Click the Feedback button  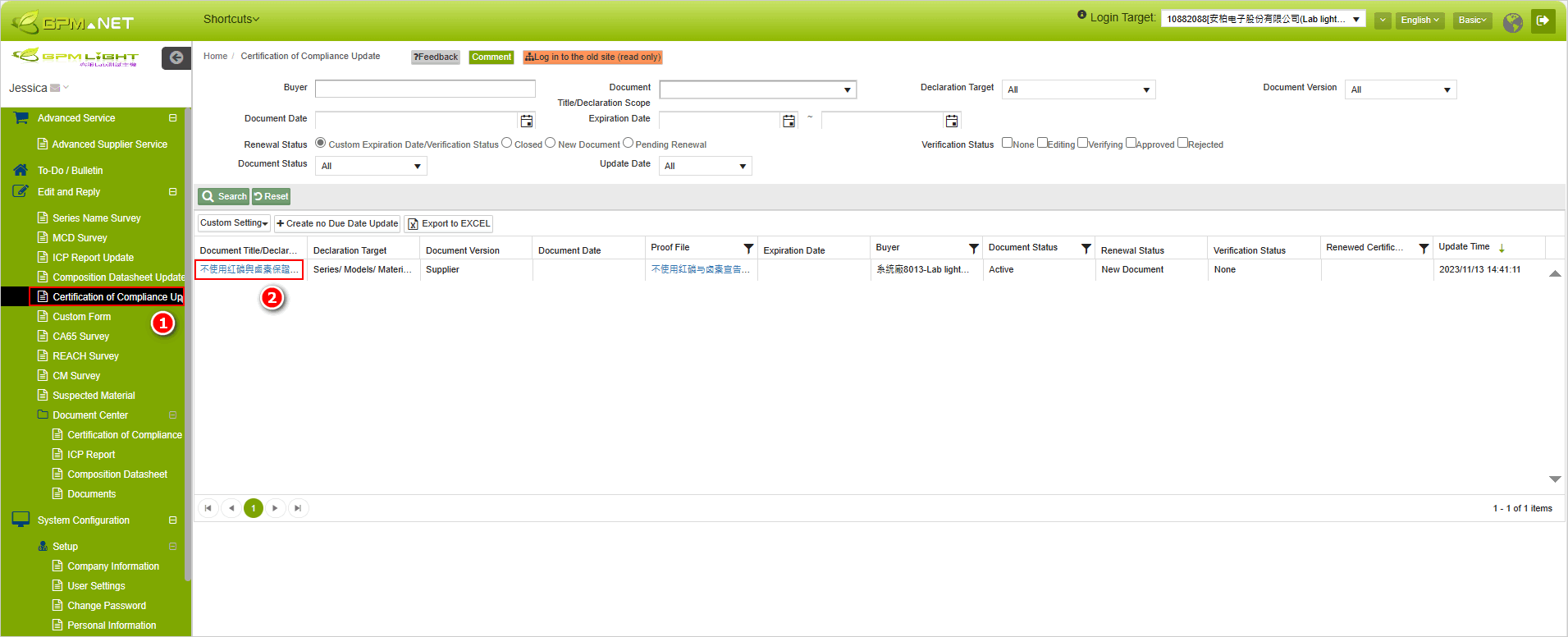coord(436,57)
